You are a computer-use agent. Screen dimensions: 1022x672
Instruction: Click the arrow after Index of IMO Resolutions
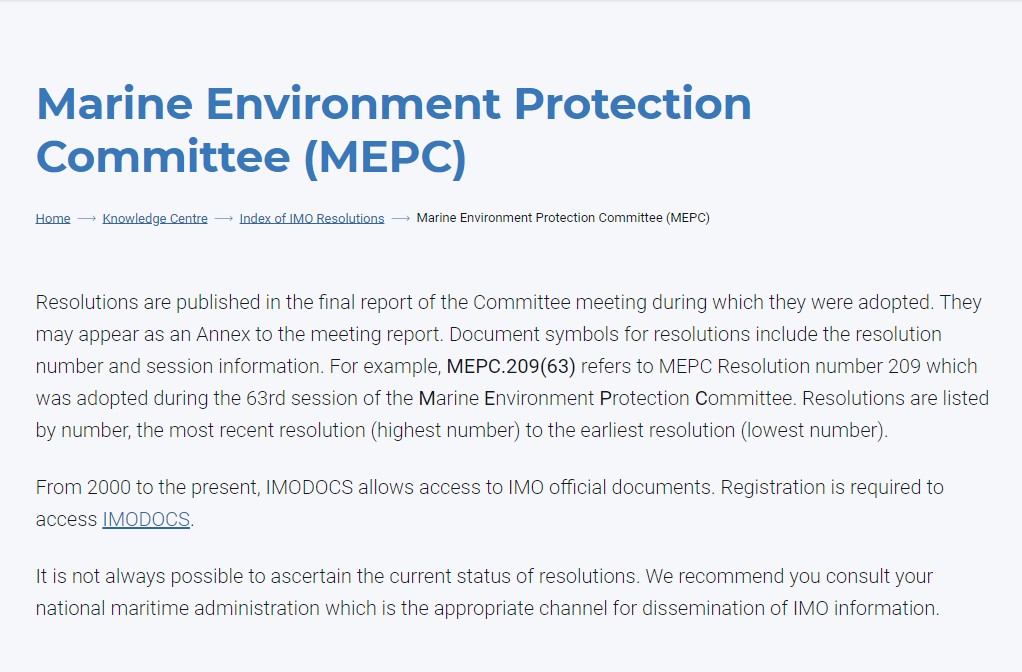tap(400, 218)
